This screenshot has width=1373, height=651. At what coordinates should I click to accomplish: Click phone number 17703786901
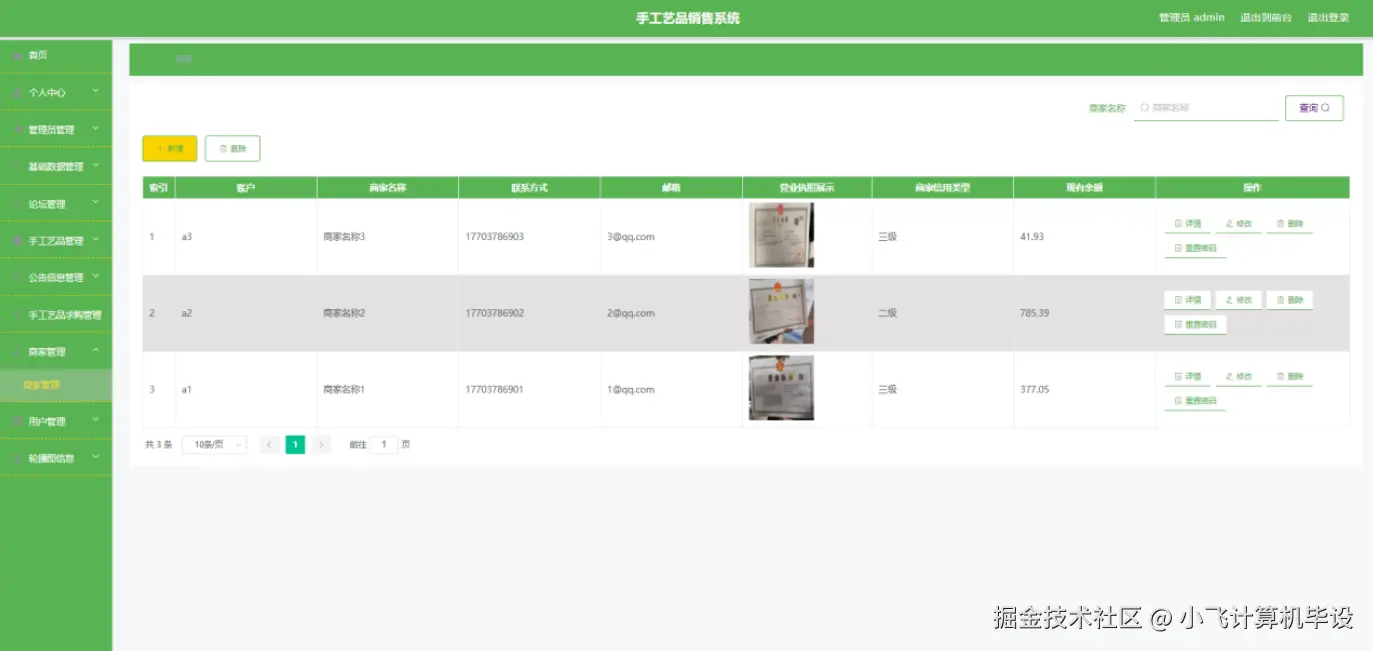[494, 389]
